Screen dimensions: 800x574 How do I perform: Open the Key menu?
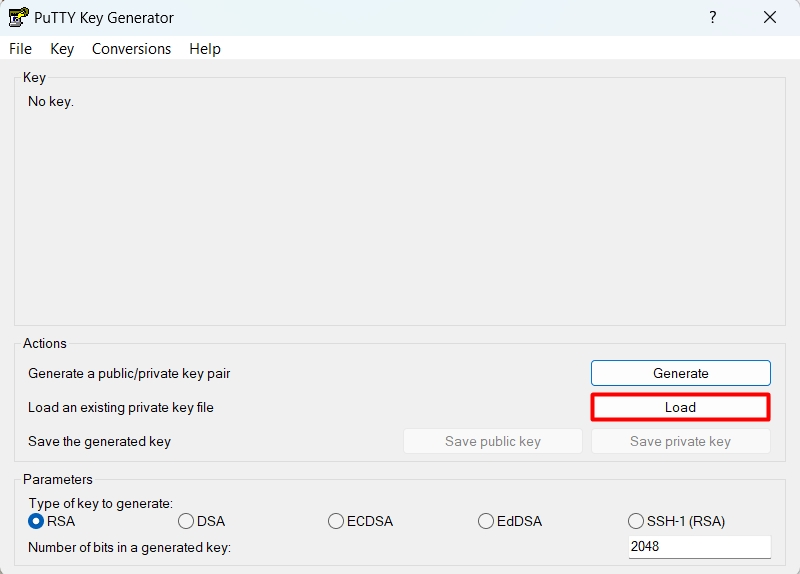point(62,49)
